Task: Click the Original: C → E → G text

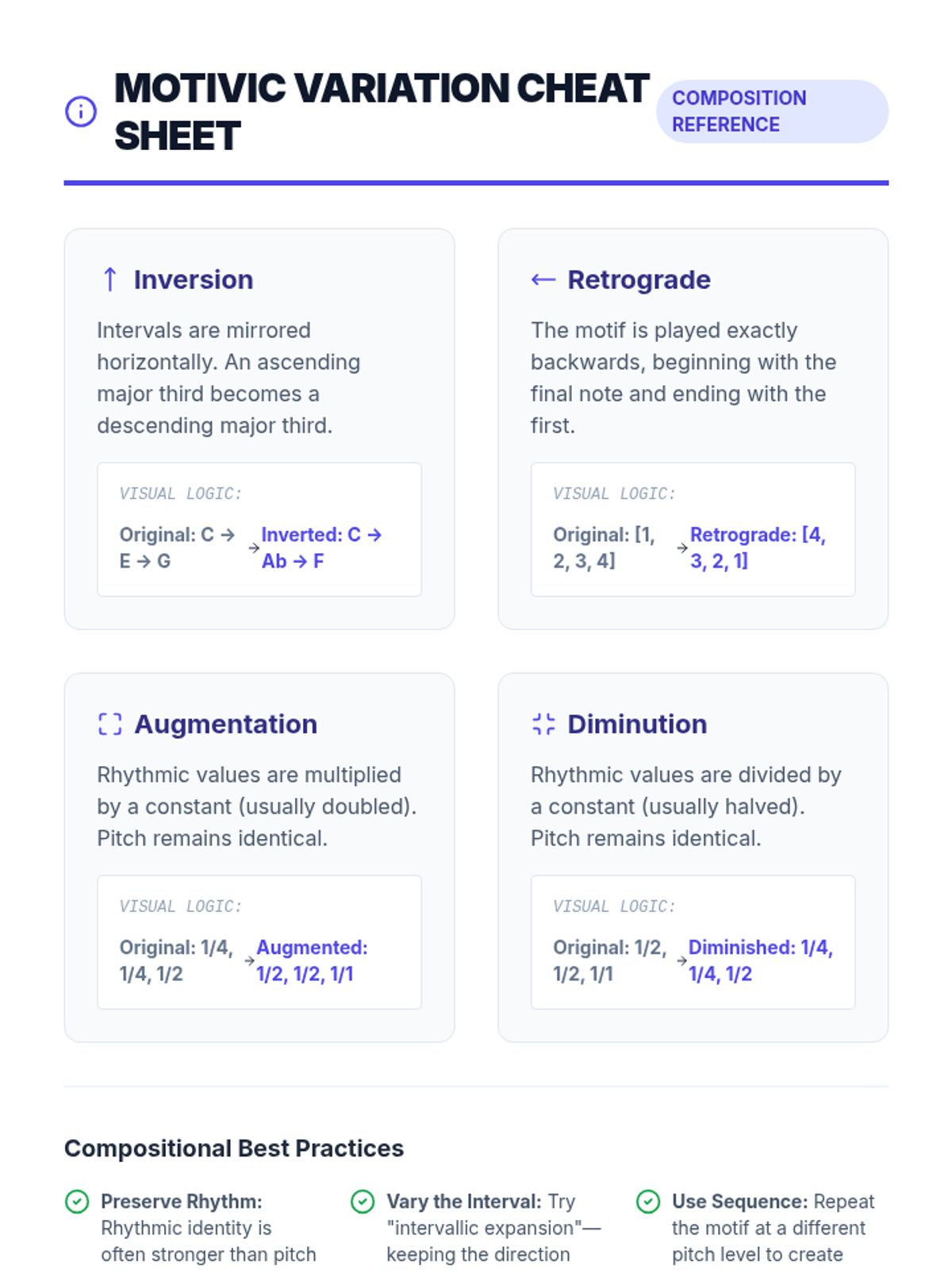Action: (178, 548)
